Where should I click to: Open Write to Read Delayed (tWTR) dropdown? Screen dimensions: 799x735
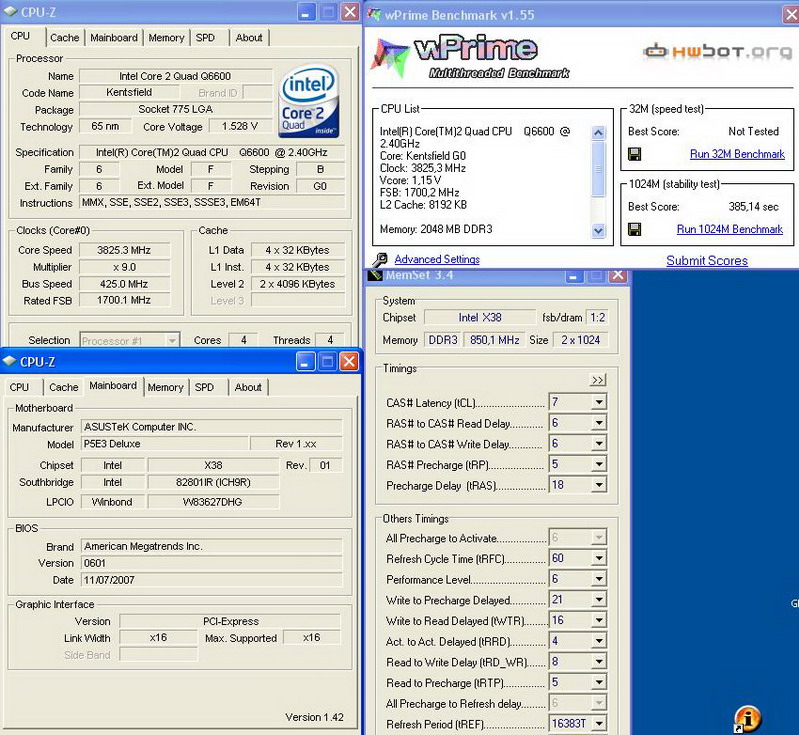(x=599, y=620)
